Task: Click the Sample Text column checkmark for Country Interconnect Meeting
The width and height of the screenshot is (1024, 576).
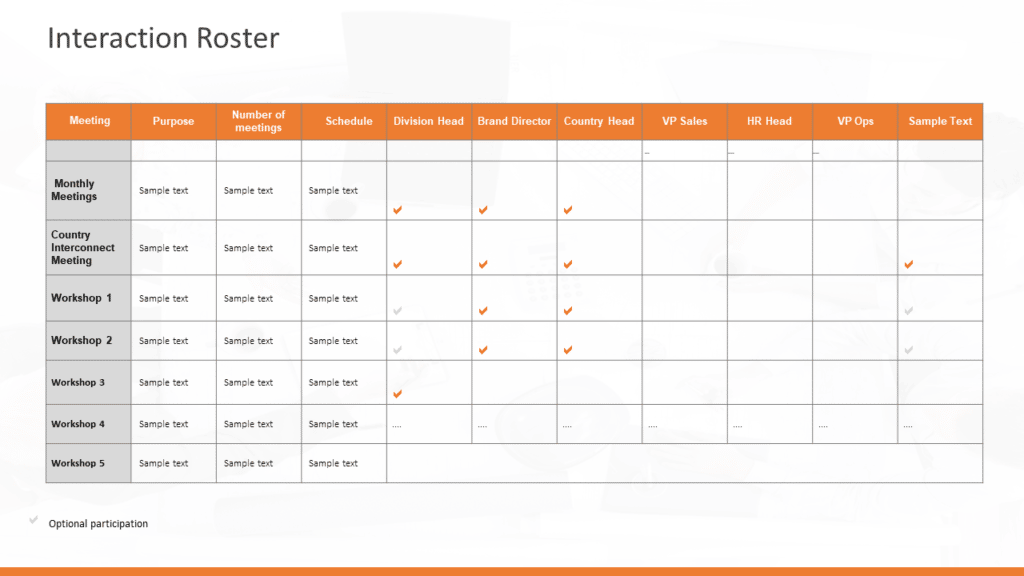Action: [908, 264]
